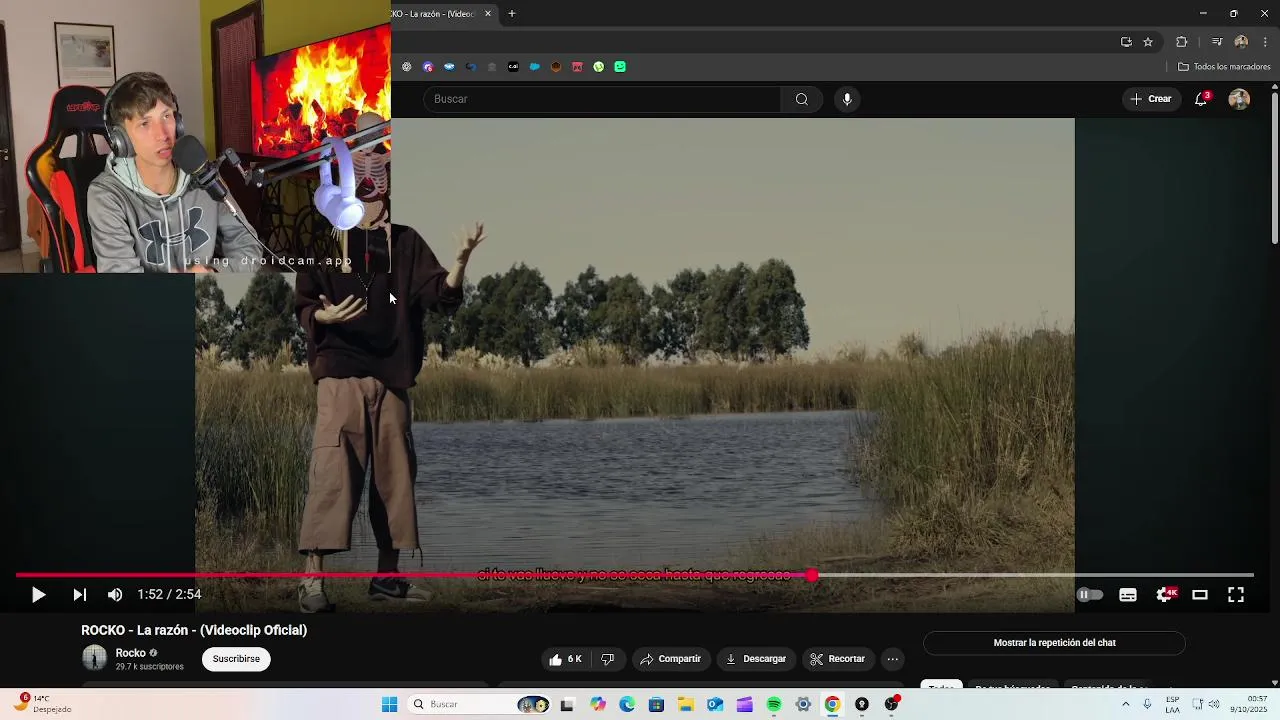This screenshot has height=720, width=1280.
Task: Mute the video volume
Action: [115, 595]
